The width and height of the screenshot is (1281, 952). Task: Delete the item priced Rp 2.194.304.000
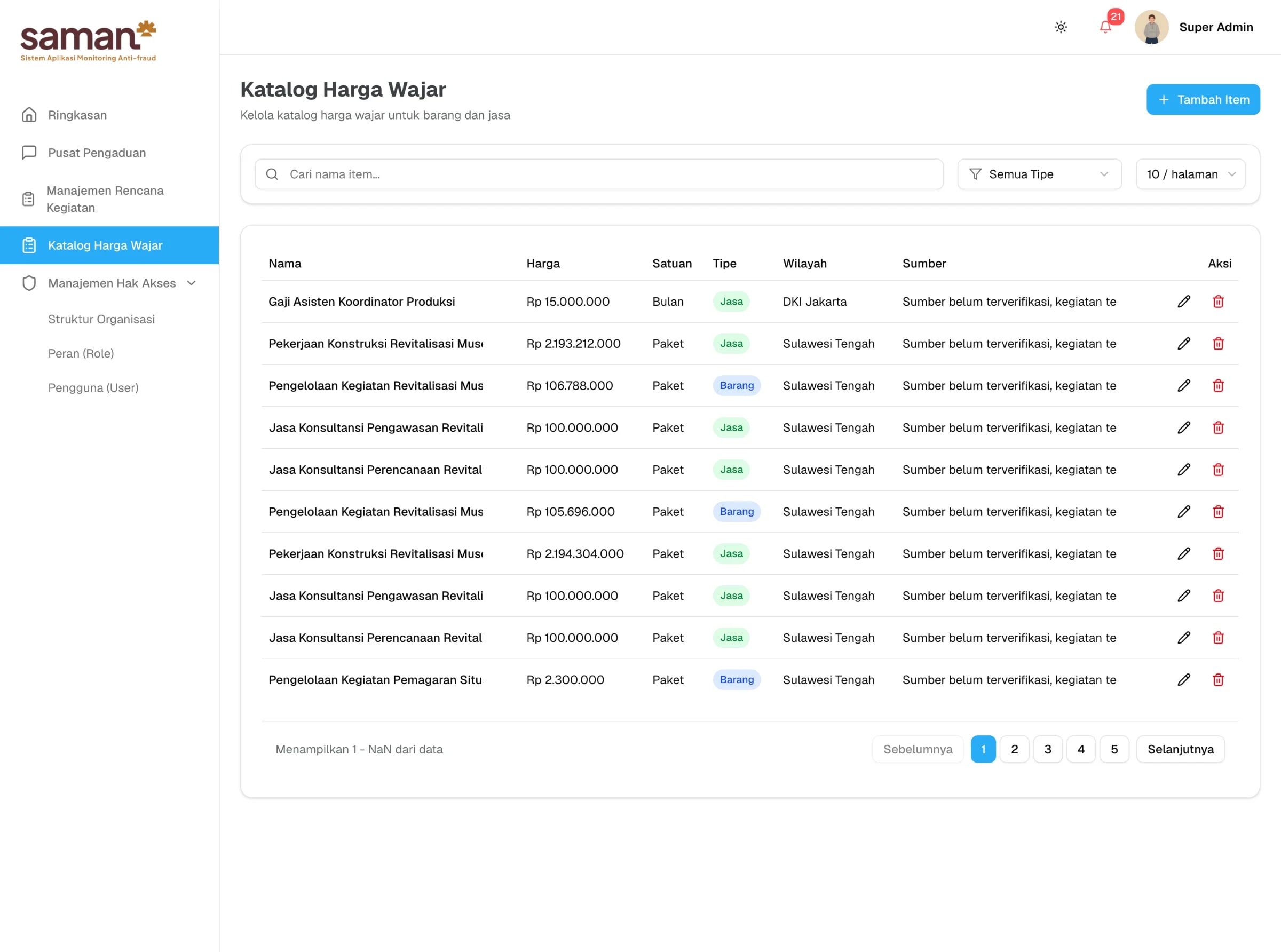(1217, 554)
